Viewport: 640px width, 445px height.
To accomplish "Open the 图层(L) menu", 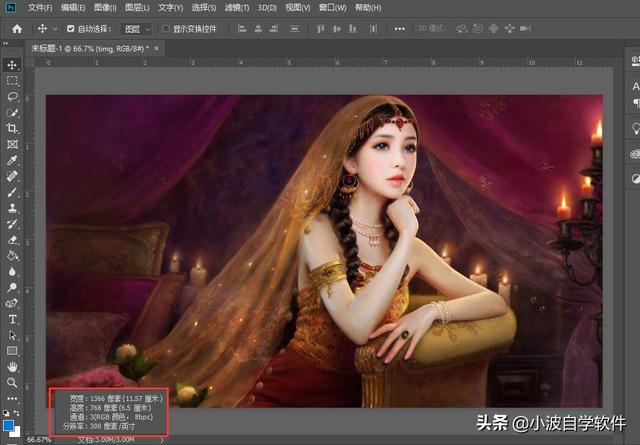I will click(x=137, y=8).
